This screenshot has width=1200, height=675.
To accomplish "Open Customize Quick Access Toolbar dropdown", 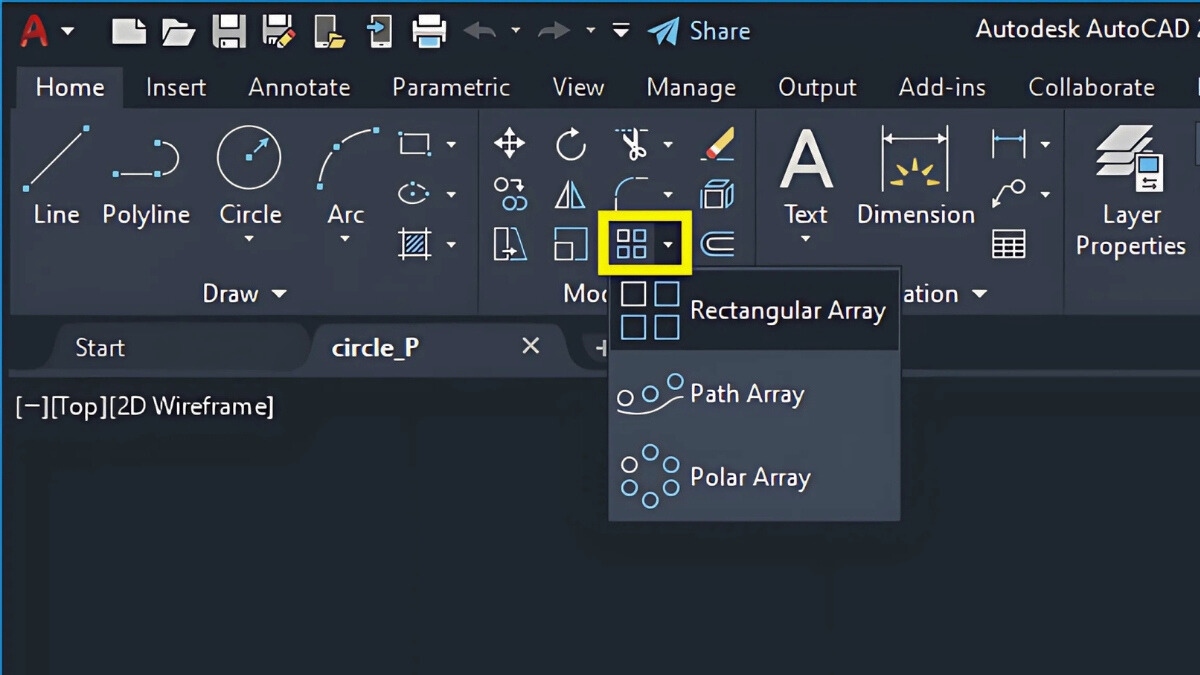I will (x=621, y=31).
